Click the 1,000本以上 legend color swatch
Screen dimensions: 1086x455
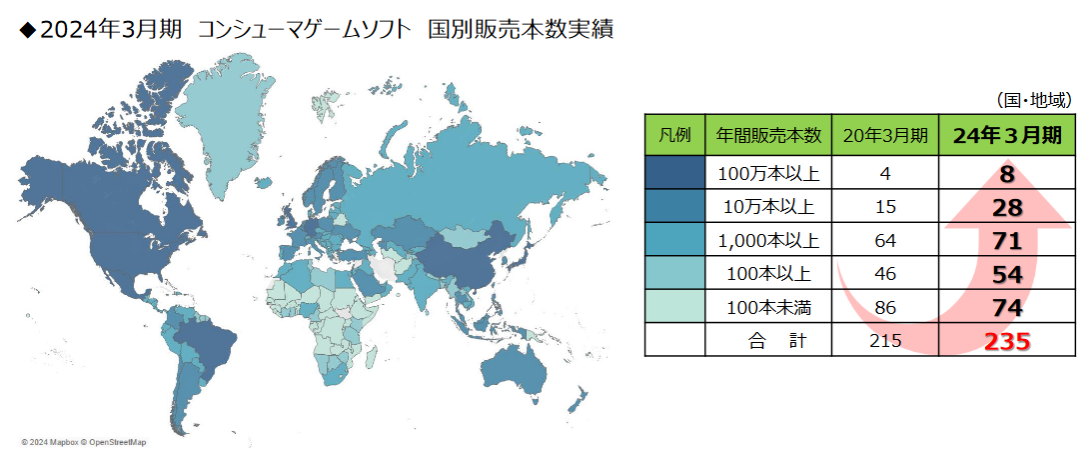pyautogui.click(x=674, y=240)
